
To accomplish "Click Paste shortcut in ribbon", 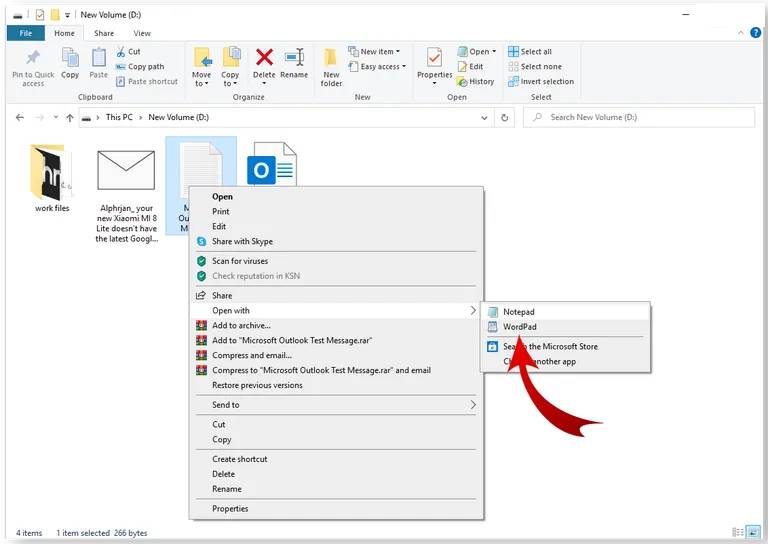I will click(146, 81).
